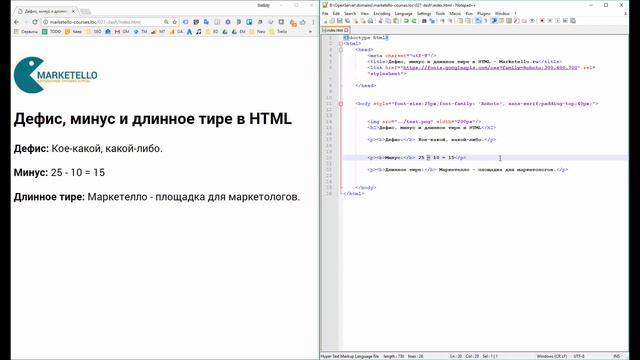The height and width of the screenshot is (360, 640).
Task: Open a new tab in Chrome
Action: pos(86,11)
